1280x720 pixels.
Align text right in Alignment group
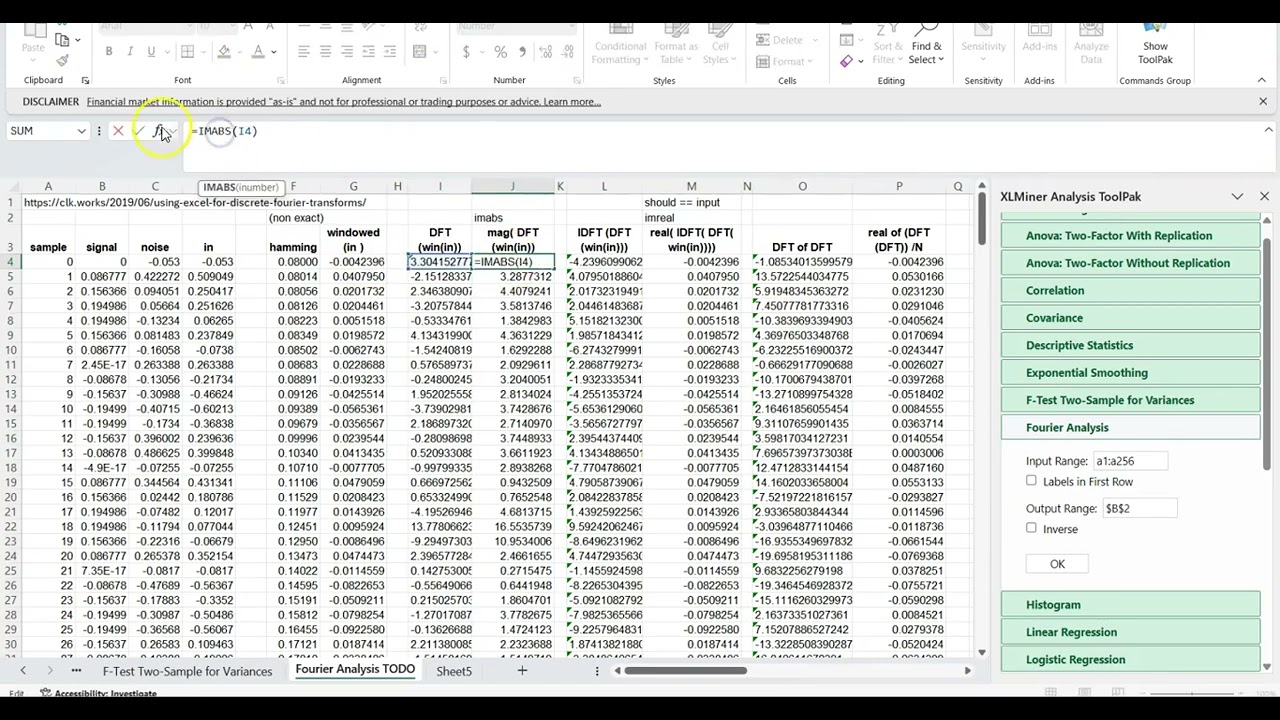click(347, 52)
